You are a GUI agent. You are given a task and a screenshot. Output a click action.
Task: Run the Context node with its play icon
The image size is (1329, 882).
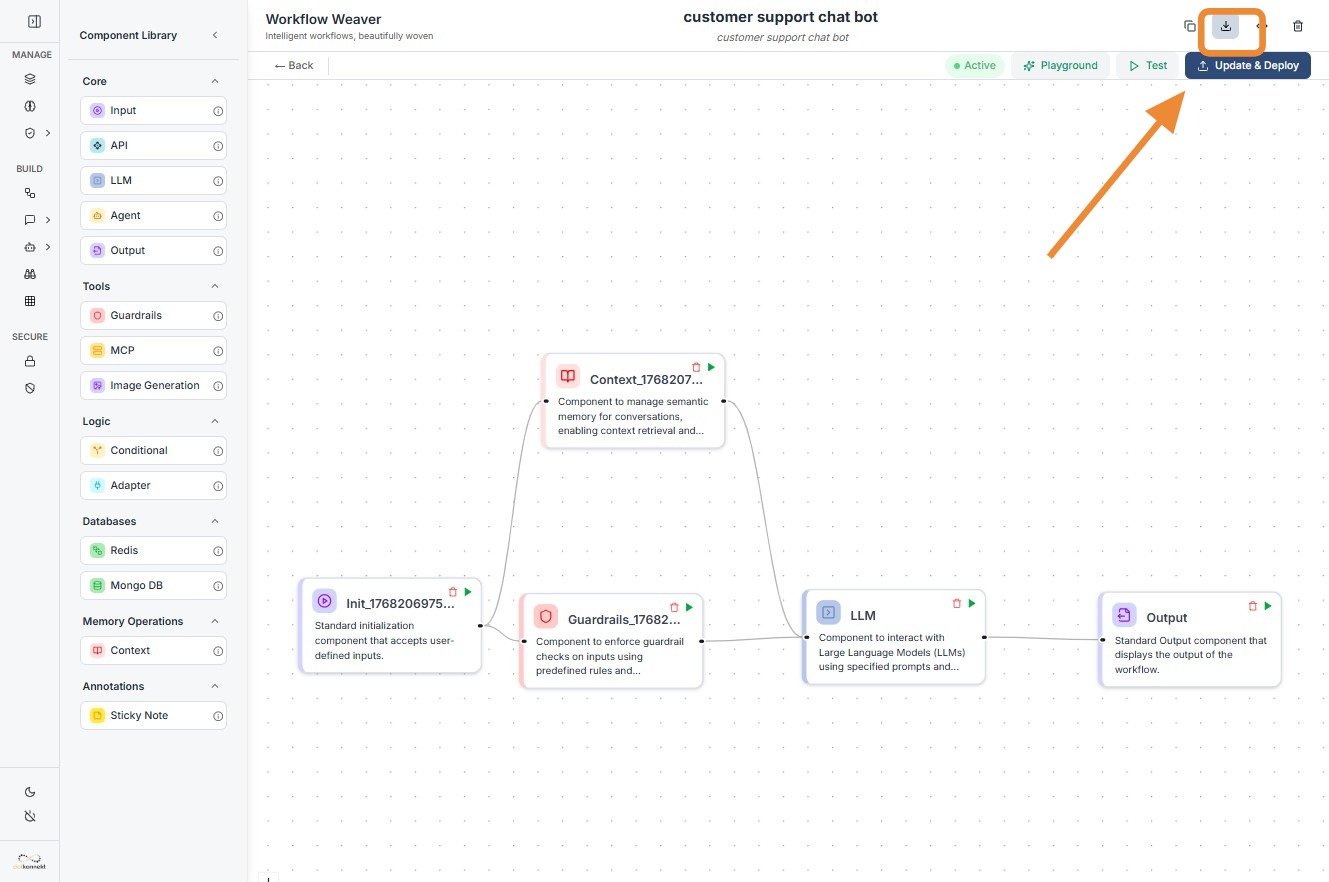(x=711, y=367)
